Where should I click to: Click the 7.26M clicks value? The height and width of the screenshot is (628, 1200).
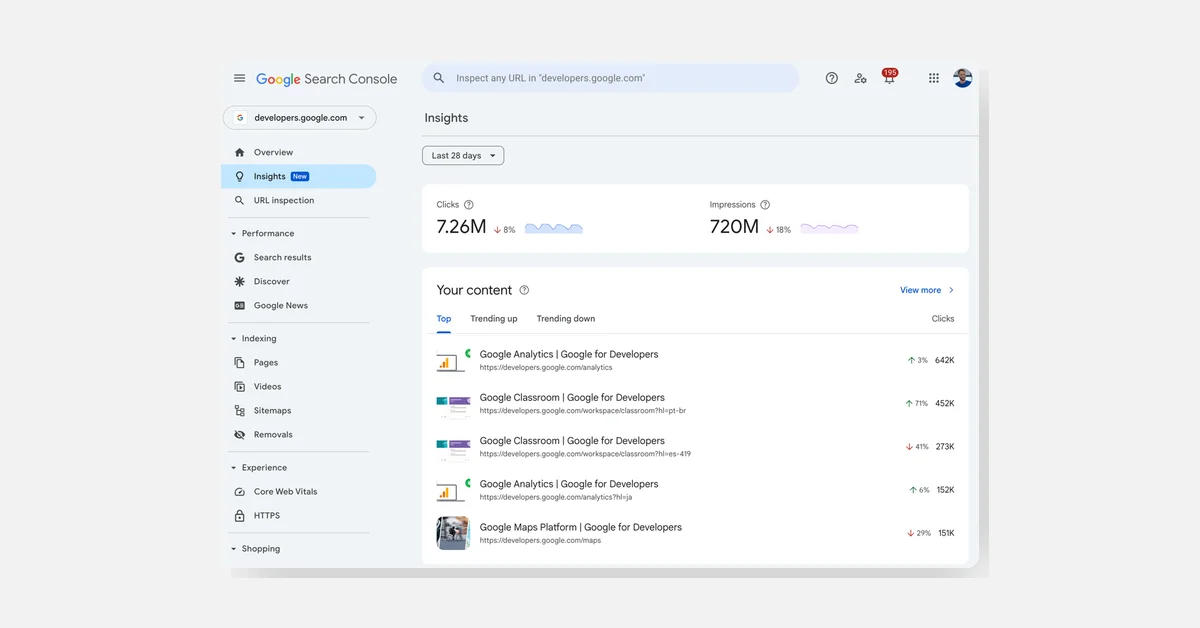pos(461,227)
